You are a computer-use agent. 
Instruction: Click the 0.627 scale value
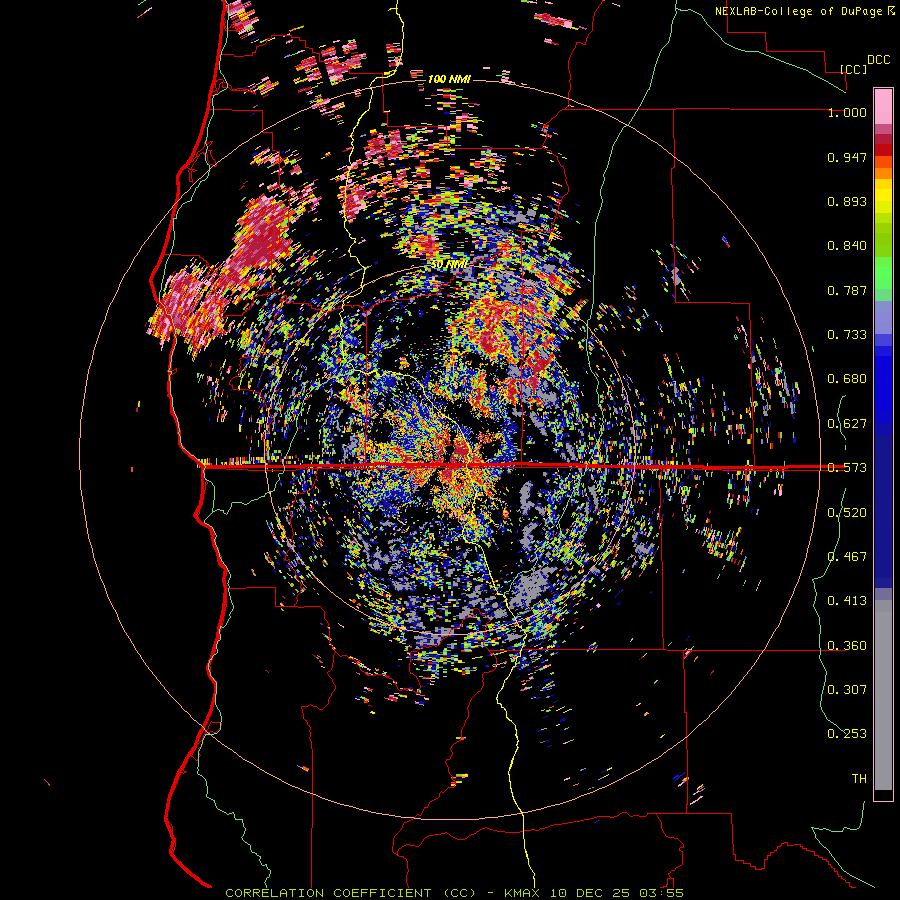click(x=847, y=424)
